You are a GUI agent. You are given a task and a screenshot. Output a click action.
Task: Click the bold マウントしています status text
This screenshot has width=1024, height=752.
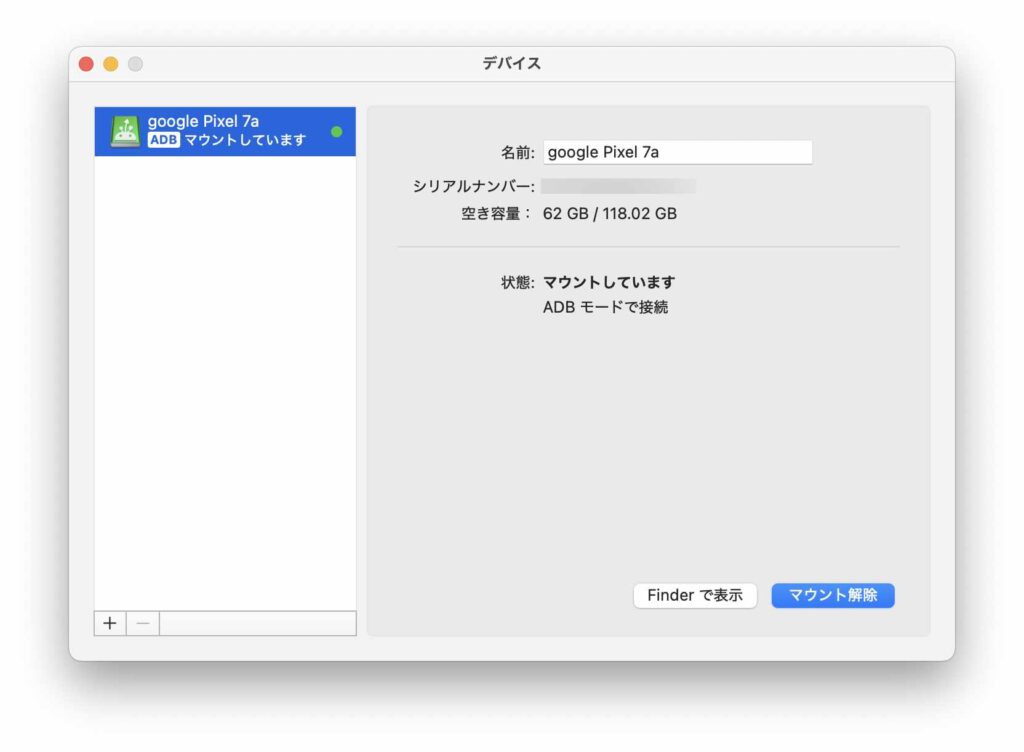point(608,282)
